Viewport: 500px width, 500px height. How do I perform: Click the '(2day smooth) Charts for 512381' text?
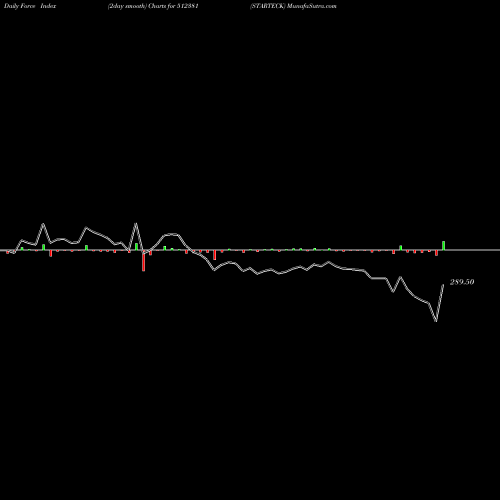pos(153,6)
